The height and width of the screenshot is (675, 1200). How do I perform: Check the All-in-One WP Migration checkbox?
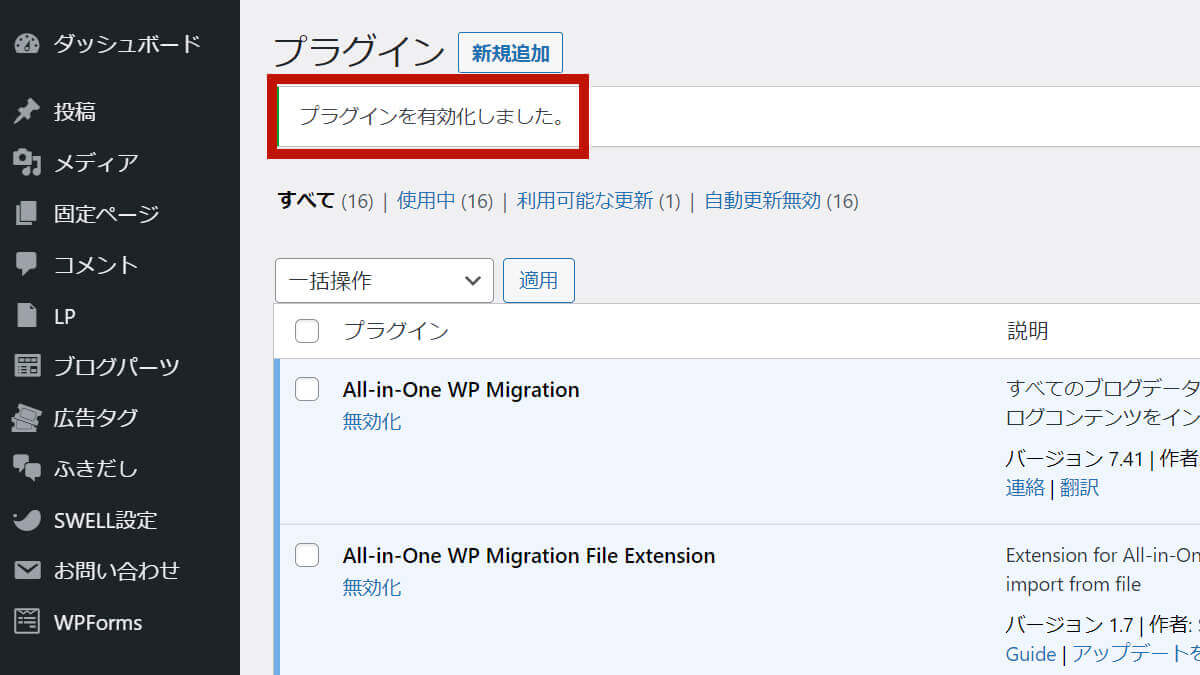tap(307, 389)
